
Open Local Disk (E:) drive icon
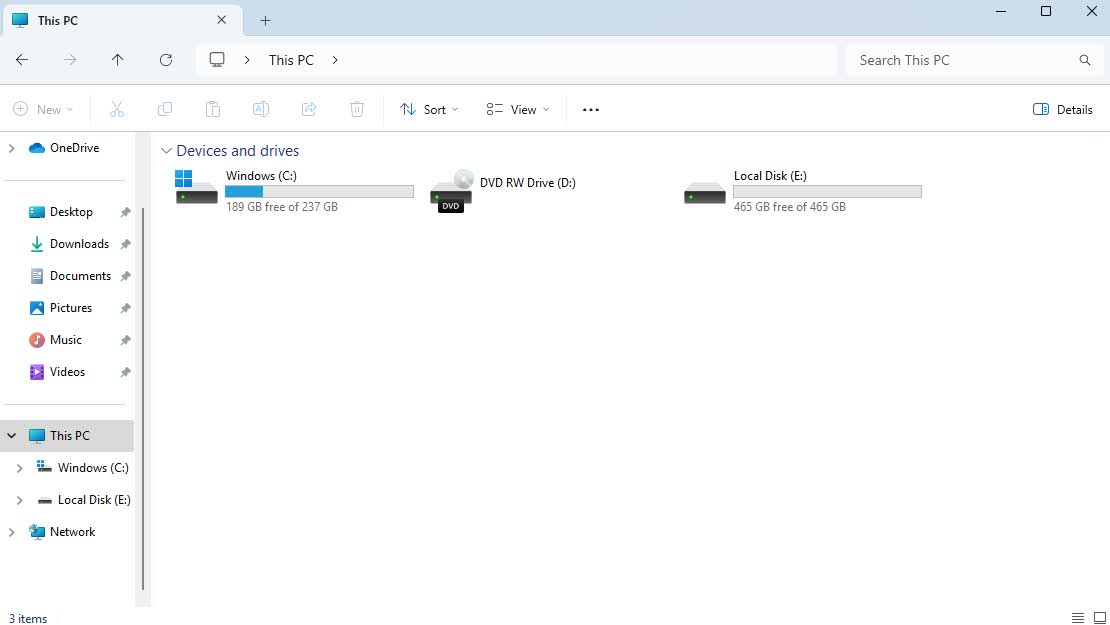704,191
